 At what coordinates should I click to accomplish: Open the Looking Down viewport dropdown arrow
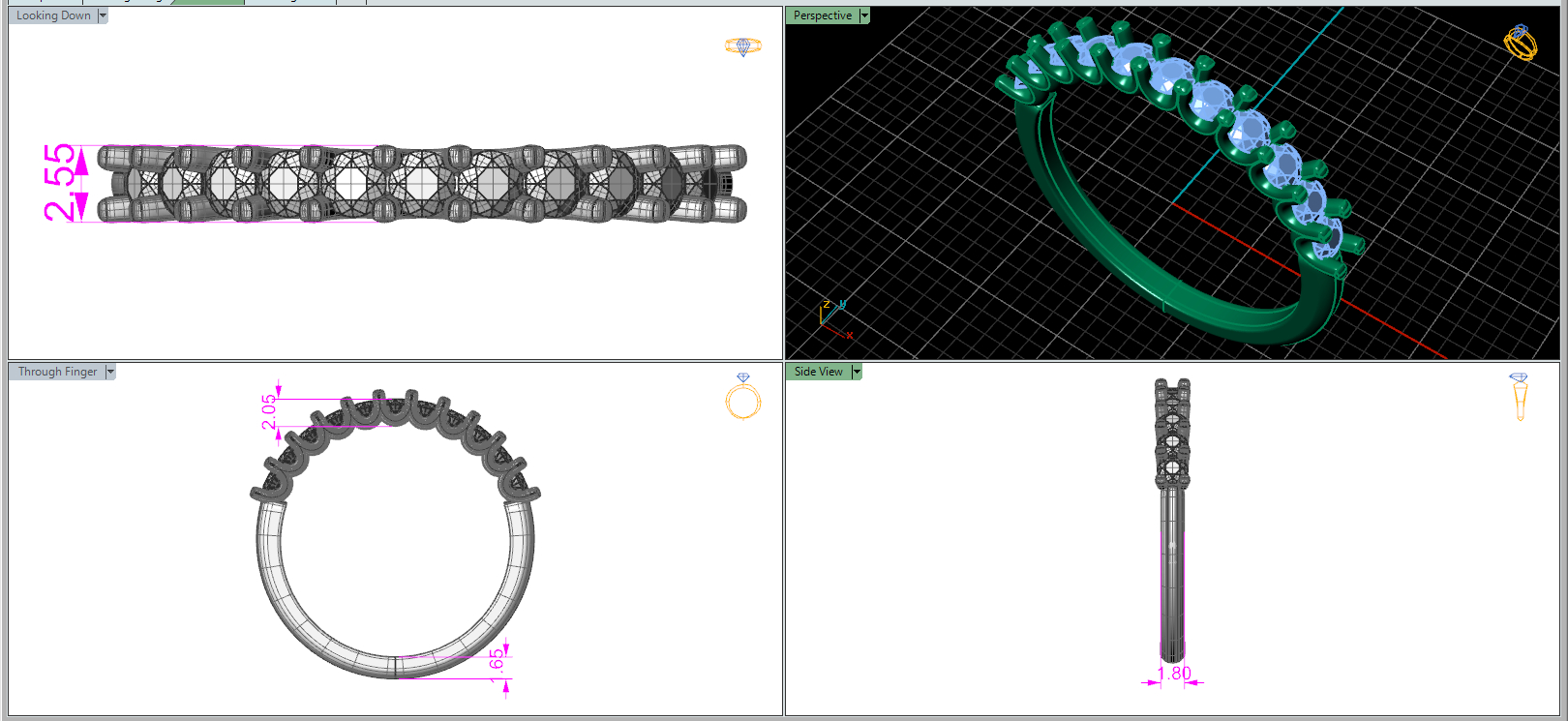[x=103, y=15]
